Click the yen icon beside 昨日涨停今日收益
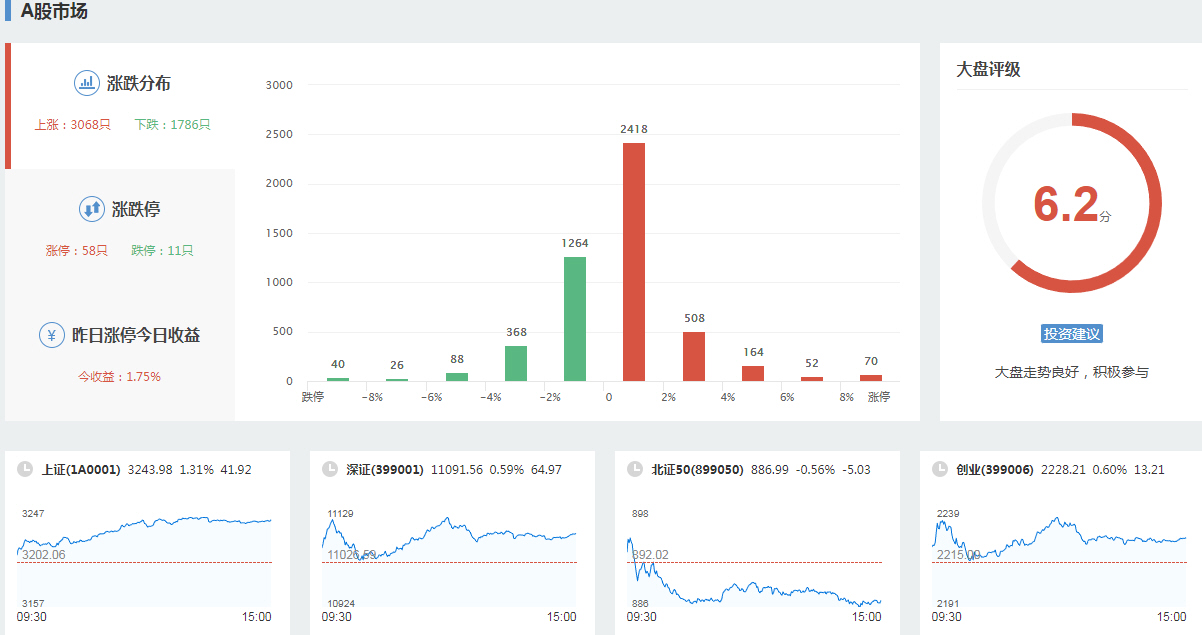This screenshot has width=1202, height=635. (x=52, y=335)
